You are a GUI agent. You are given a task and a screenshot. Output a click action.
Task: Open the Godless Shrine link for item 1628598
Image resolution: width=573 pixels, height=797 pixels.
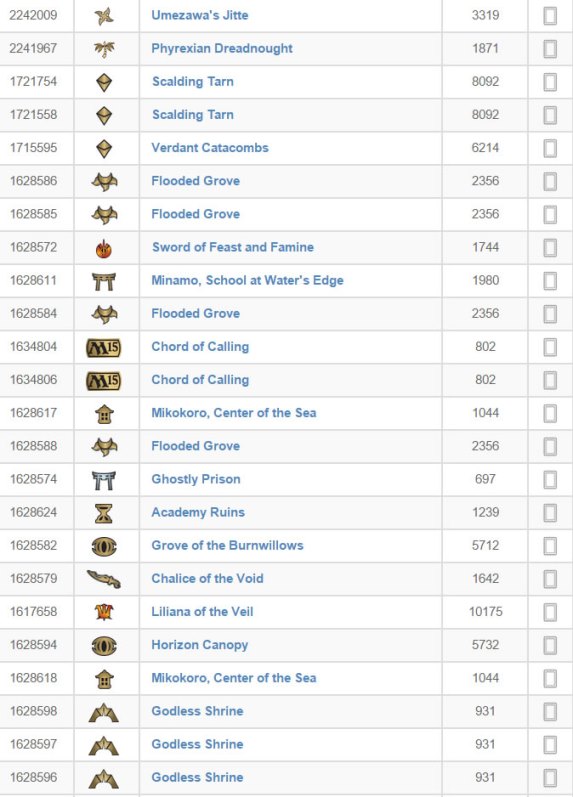197,711
